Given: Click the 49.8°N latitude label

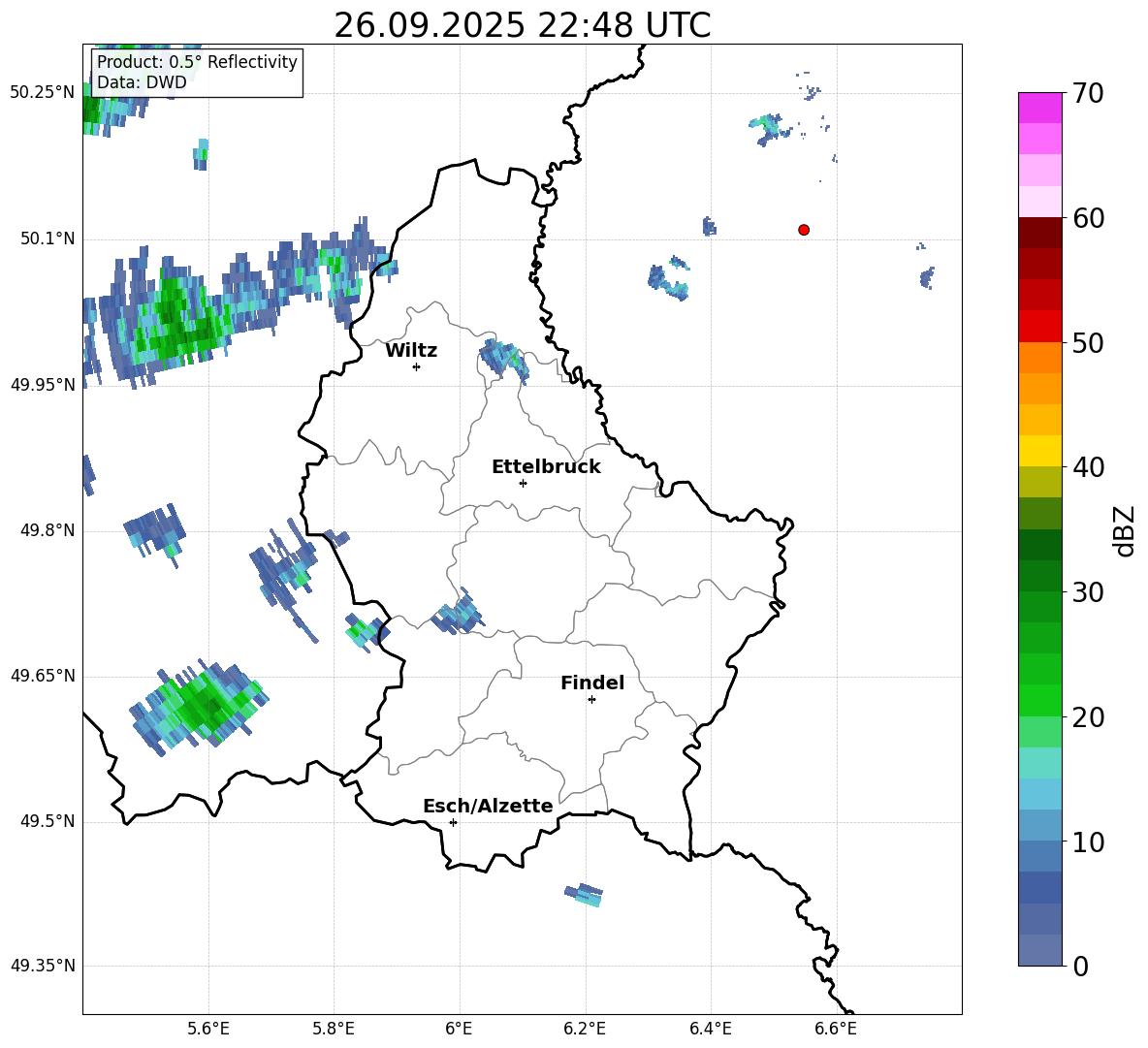Looking at the screenshot, I should [48, 530].
